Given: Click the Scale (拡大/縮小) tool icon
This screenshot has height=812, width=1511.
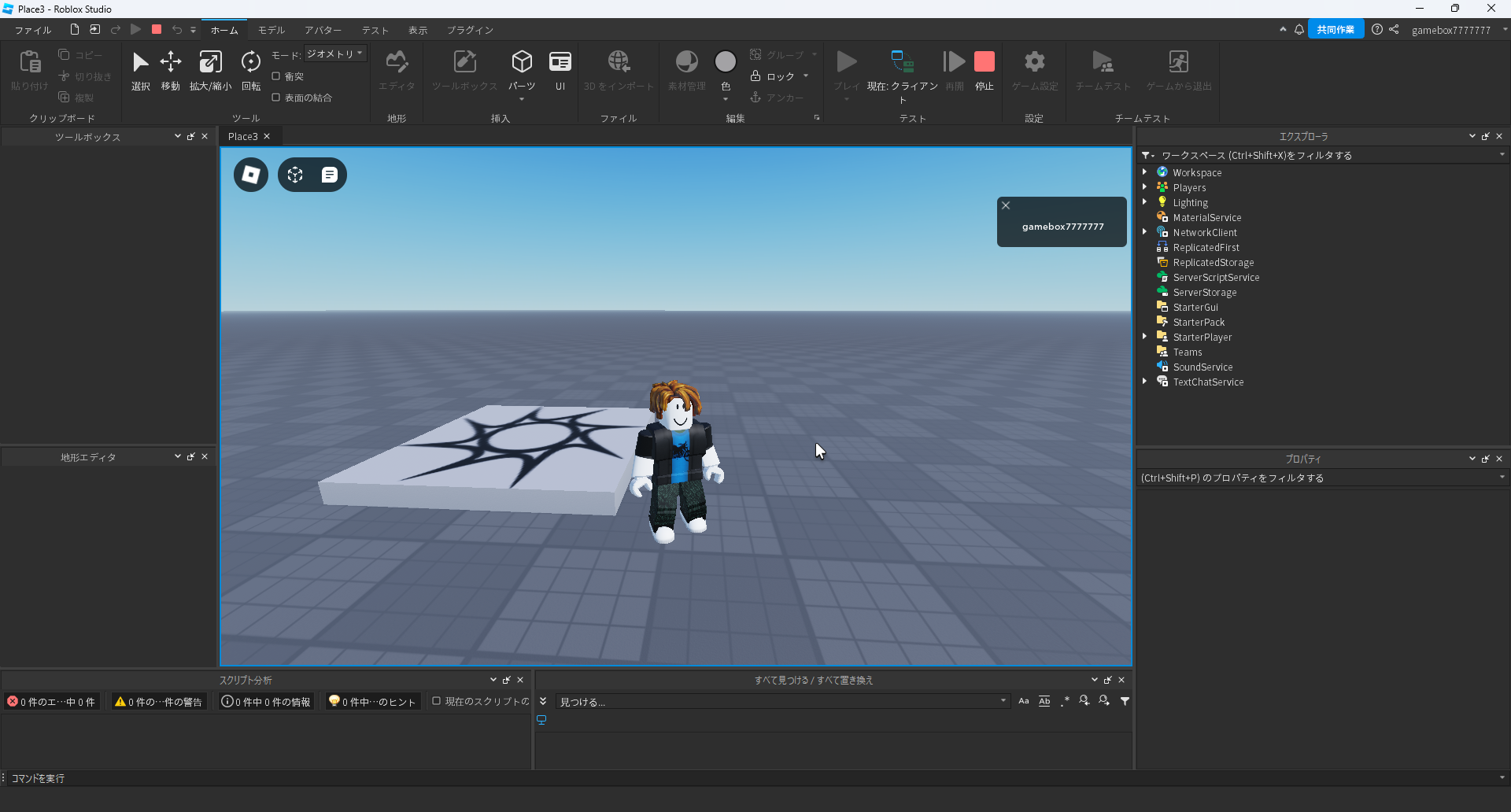Looking at the screenshot, I should click(x=210, y=63).
